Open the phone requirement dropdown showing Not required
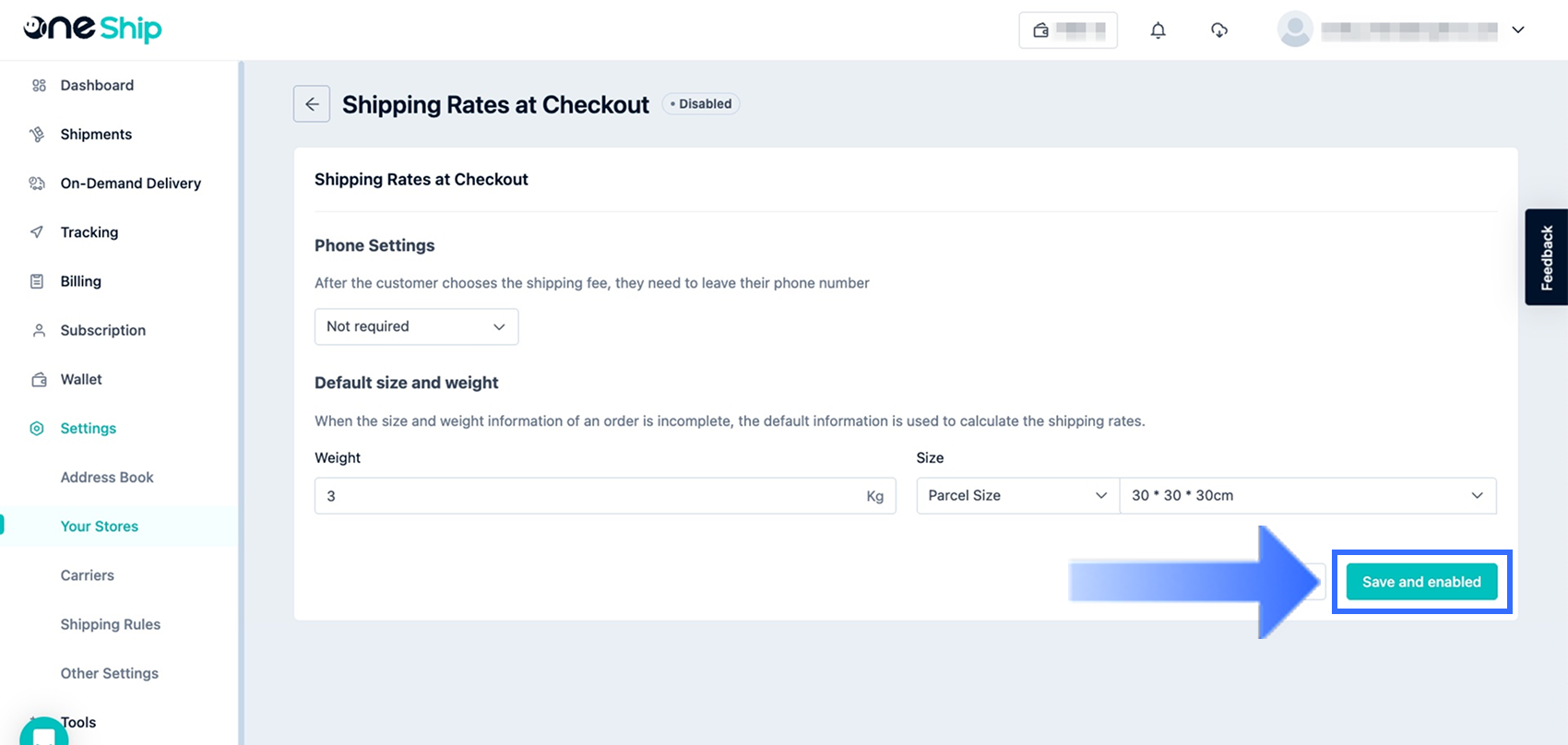Screen dimensions: 1568x745 coord(416,326)
